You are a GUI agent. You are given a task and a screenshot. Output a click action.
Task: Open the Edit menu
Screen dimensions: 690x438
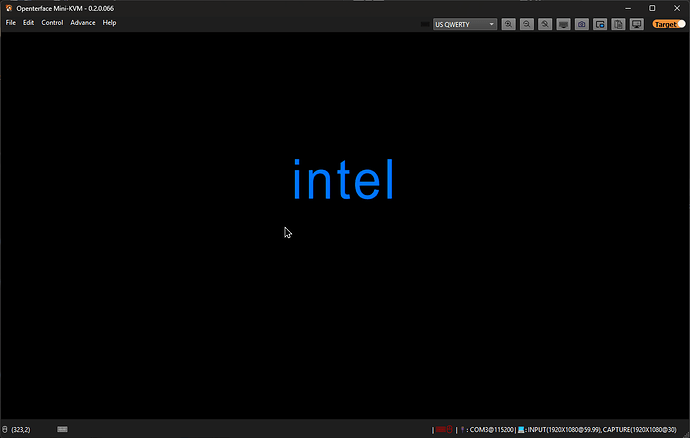click(28, 22)
